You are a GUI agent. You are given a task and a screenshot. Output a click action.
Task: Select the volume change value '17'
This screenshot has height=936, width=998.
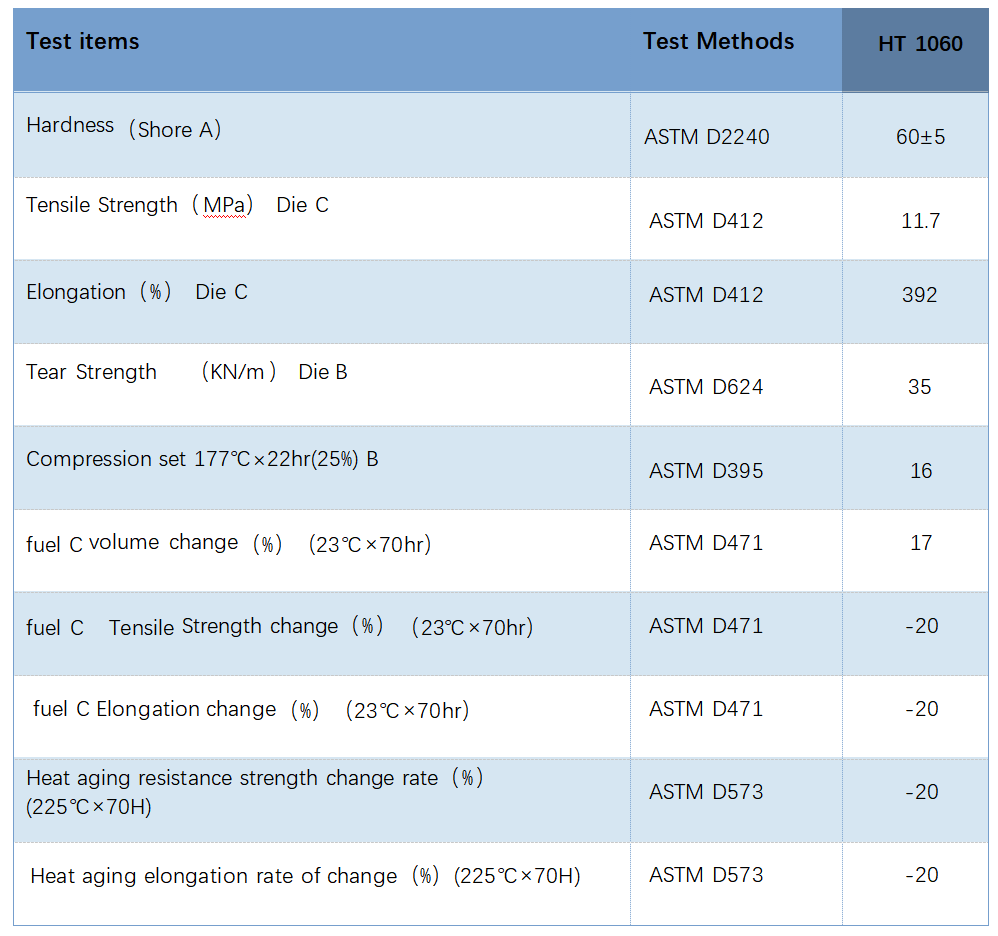[x=920, y=543]
